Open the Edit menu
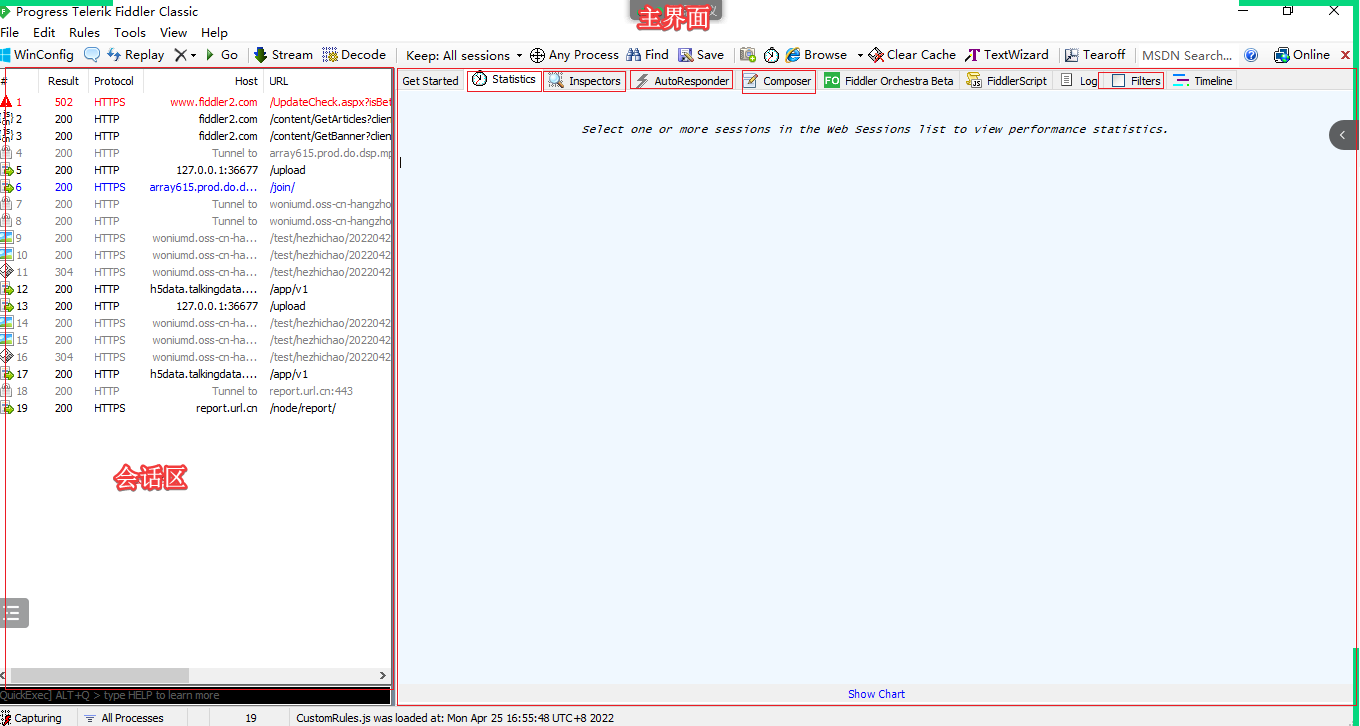The width and height of the screenshot is (1360, 726). pos(44,33)
